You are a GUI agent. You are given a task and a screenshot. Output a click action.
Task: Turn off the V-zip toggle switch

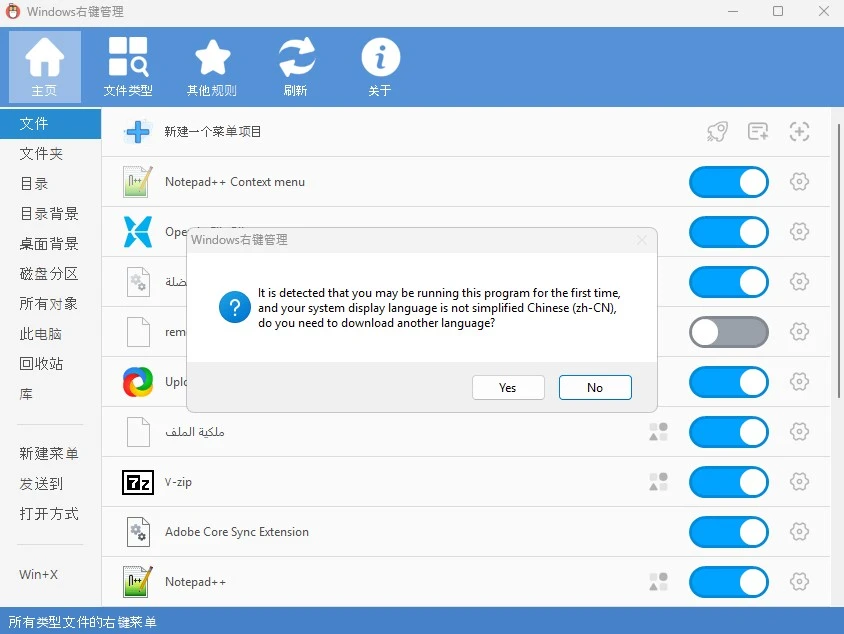pos(728,482)
